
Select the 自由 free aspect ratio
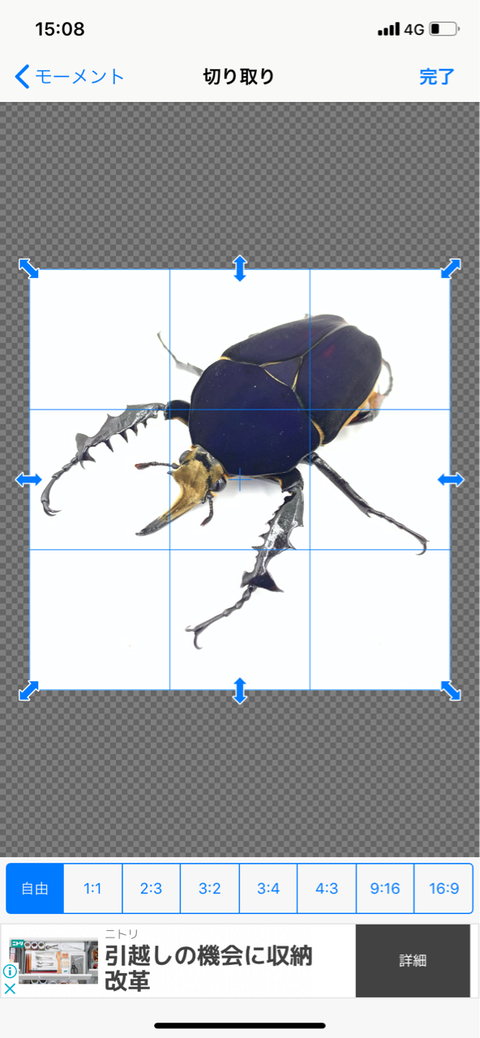[x=35, y=888]
